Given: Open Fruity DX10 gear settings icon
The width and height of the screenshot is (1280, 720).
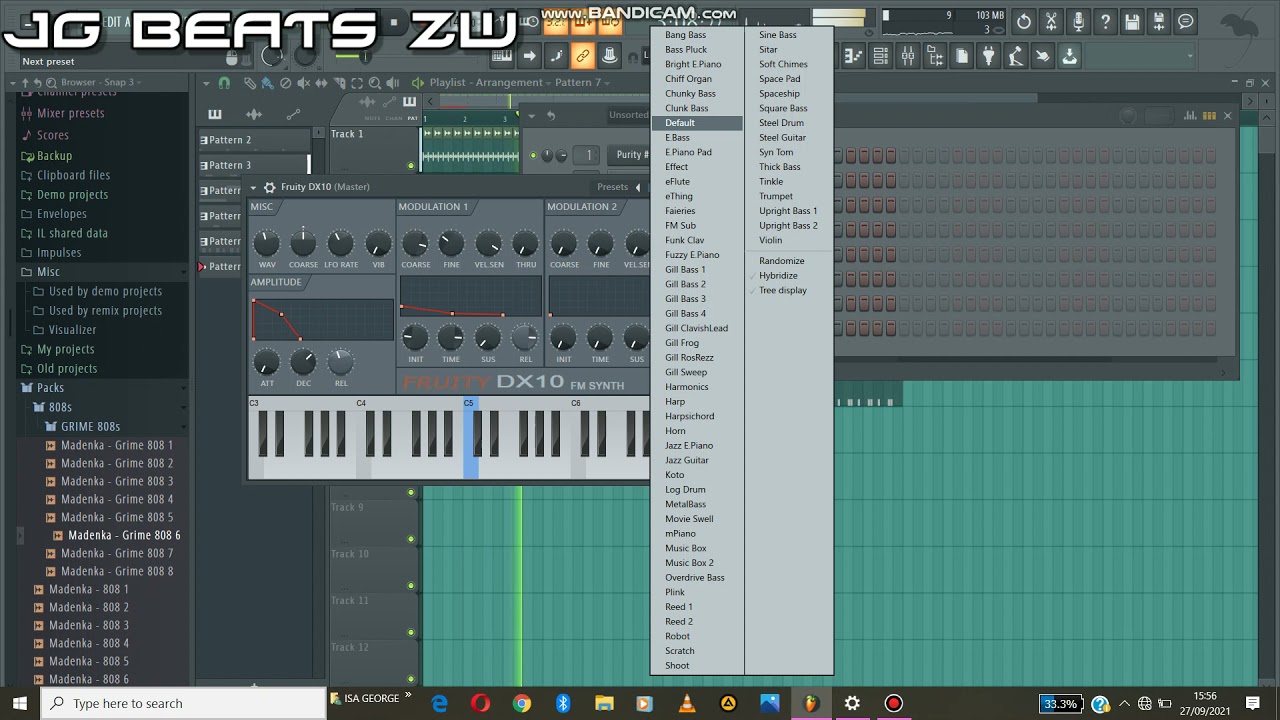Looking at the screenshot, I should pos(269,187).
